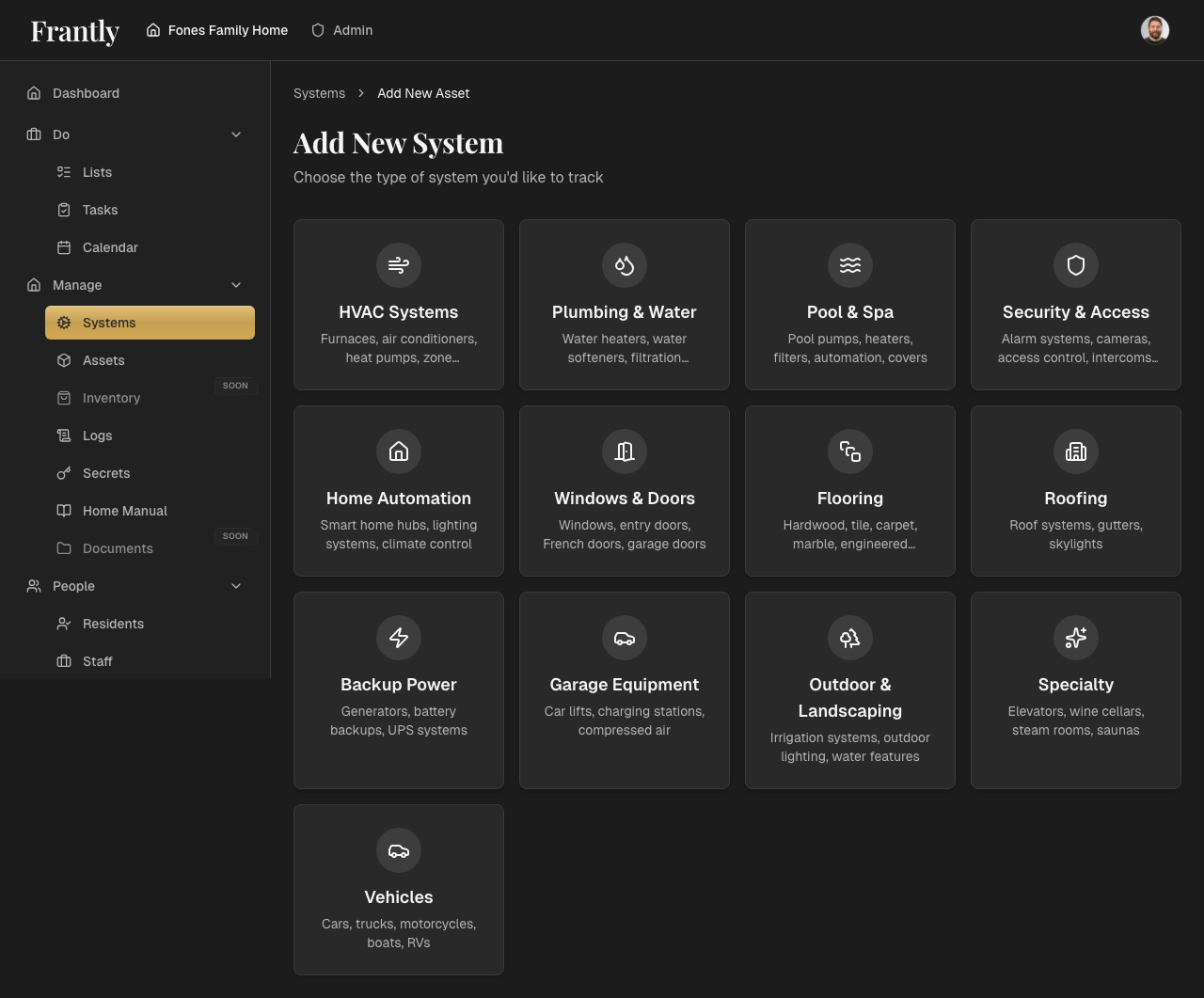
Task: Click the Vehicles car icon
Action: 398,850
